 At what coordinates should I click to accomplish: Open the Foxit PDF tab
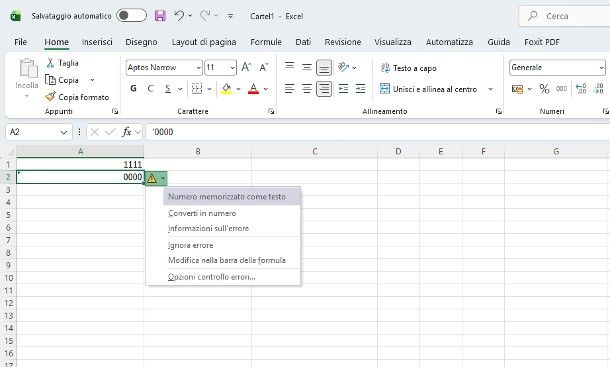pyautogui.click(x=542, y=42)
